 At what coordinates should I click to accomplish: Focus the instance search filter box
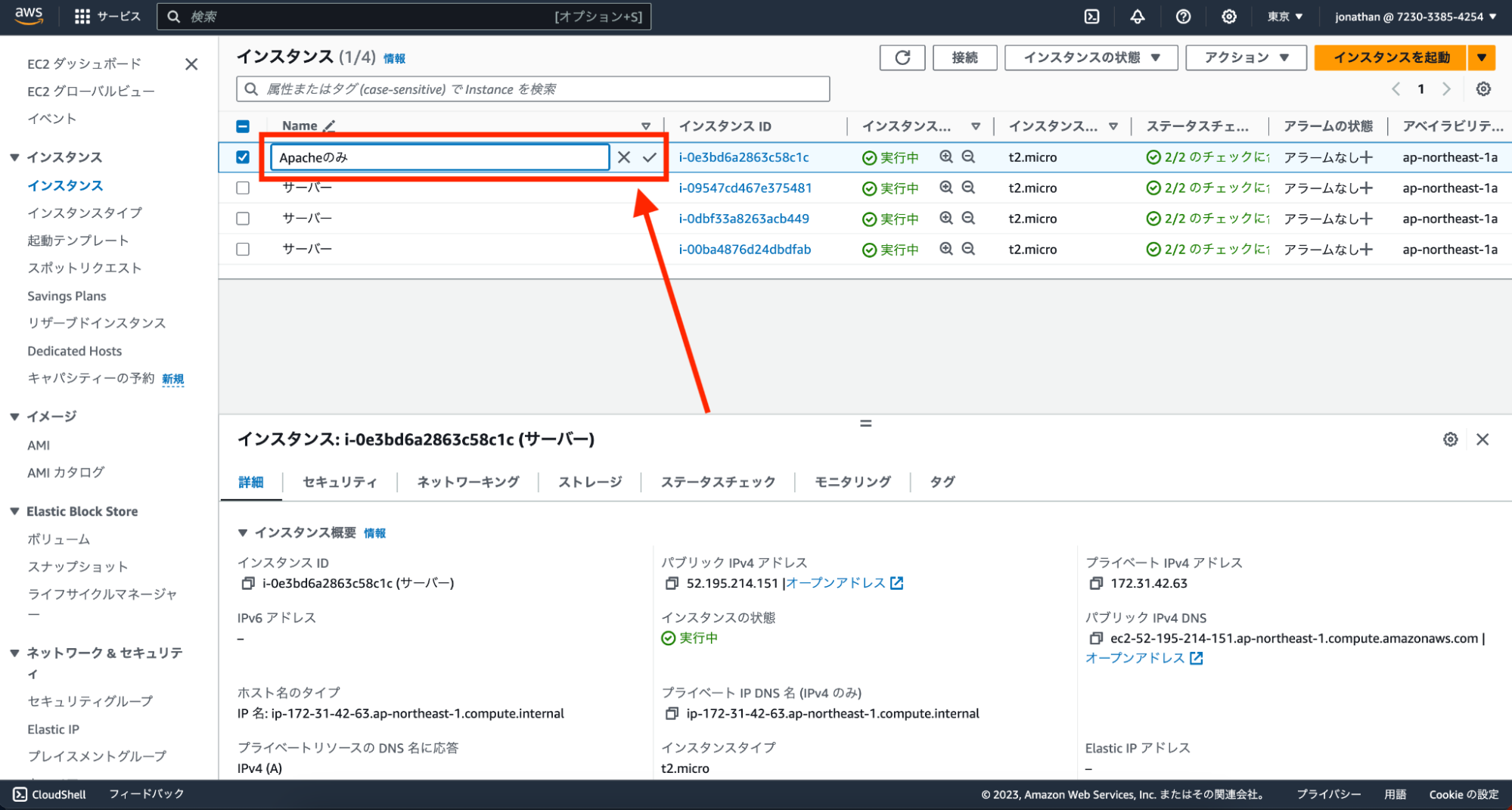[532, 89]
